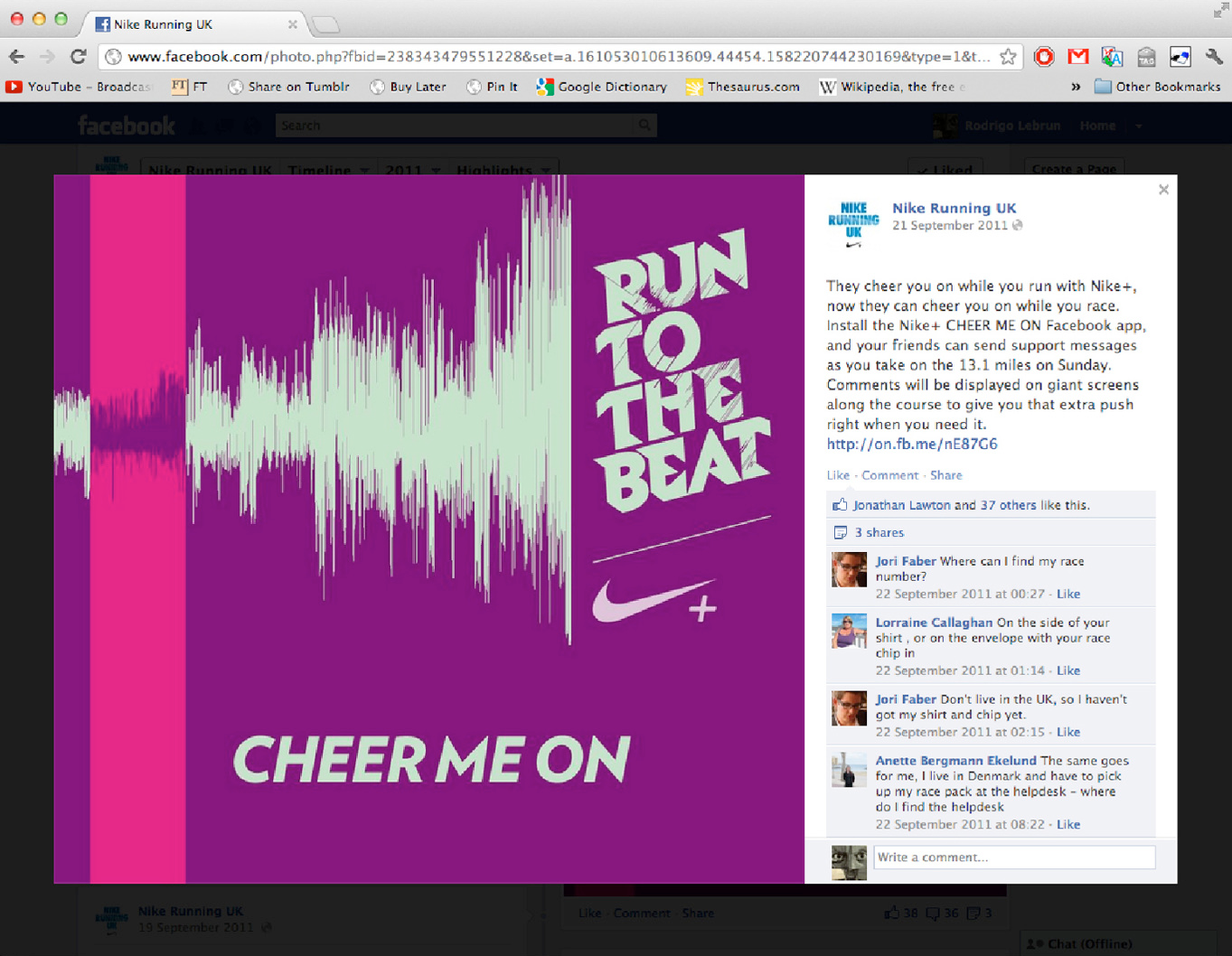Screen dimensions: 1232x956
Task: Open the FT bookmark
Action: tap(190, 87)
